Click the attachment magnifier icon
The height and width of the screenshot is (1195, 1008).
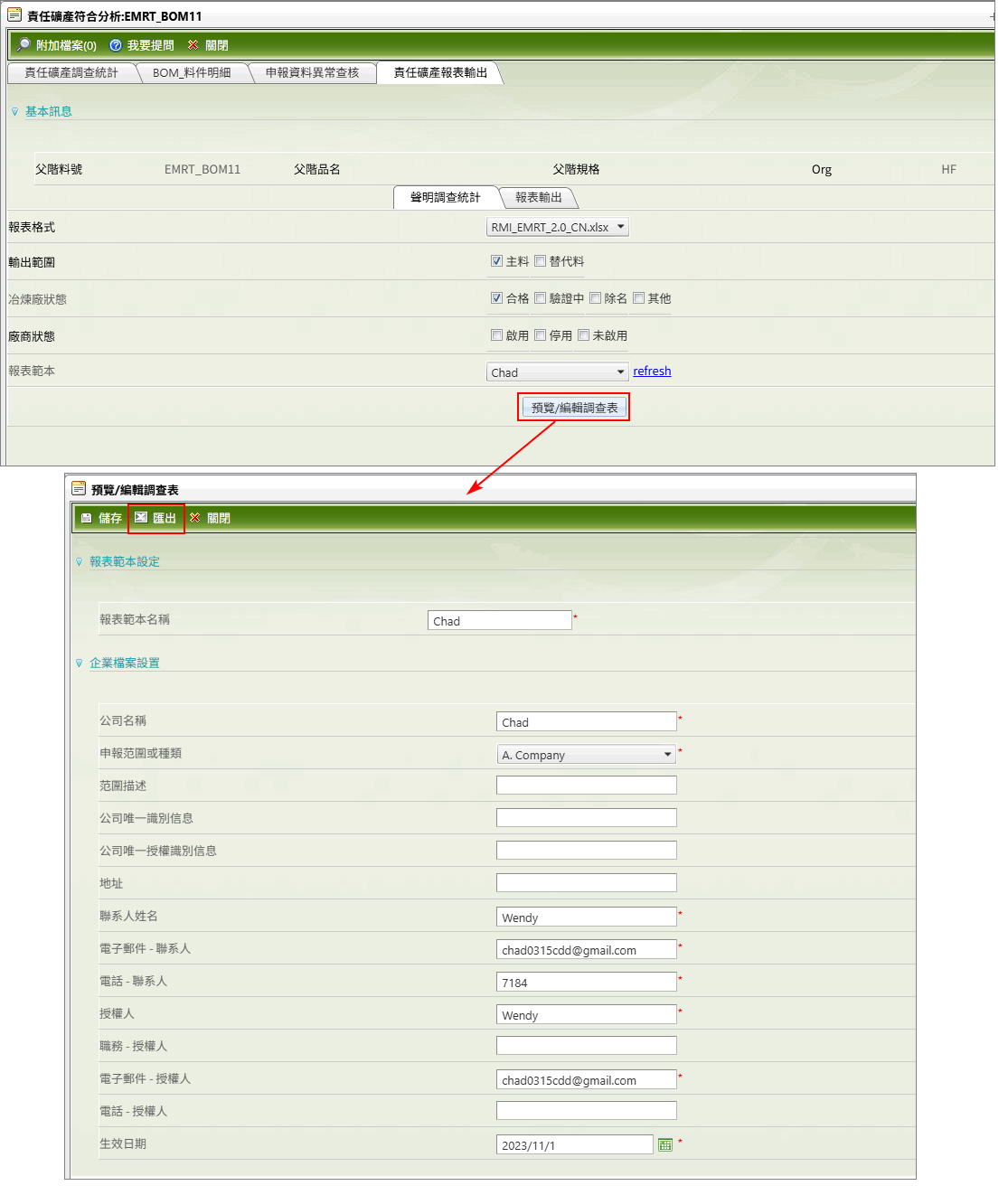point(24,45)
